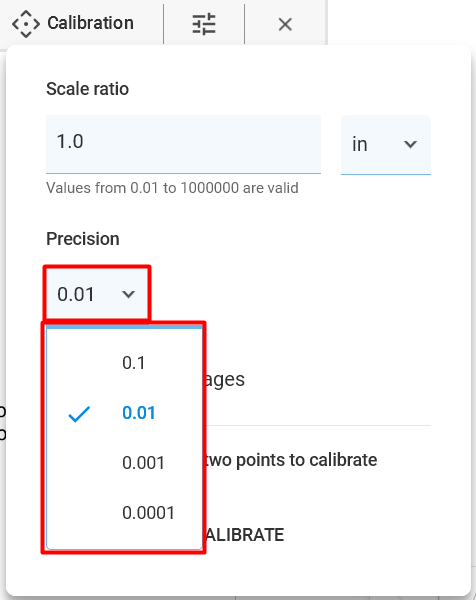
Task: Open the sliders settings icon
Action: pyautogui.click(x=204, y=24)
